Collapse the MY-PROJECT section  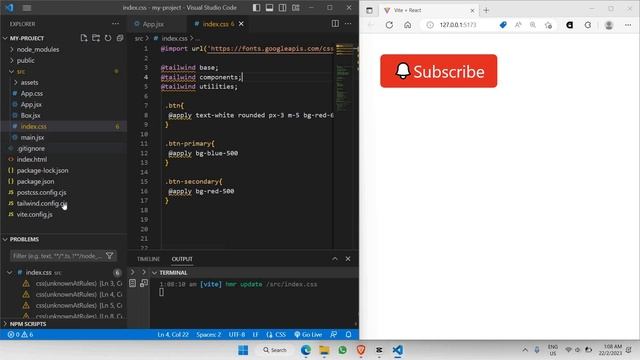[27, 38]
